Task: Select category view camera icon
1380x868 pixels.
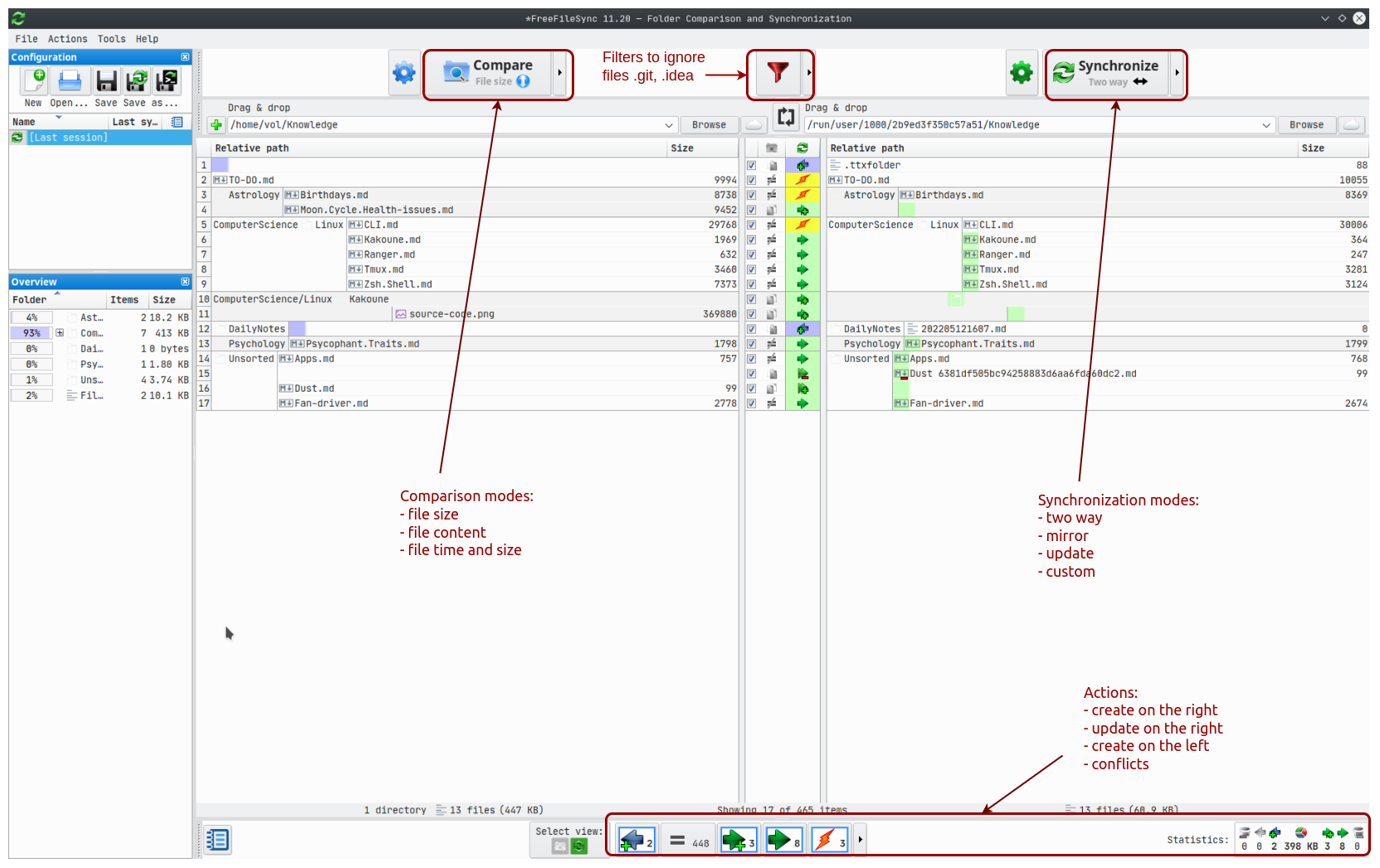Action: pos(560,846)
